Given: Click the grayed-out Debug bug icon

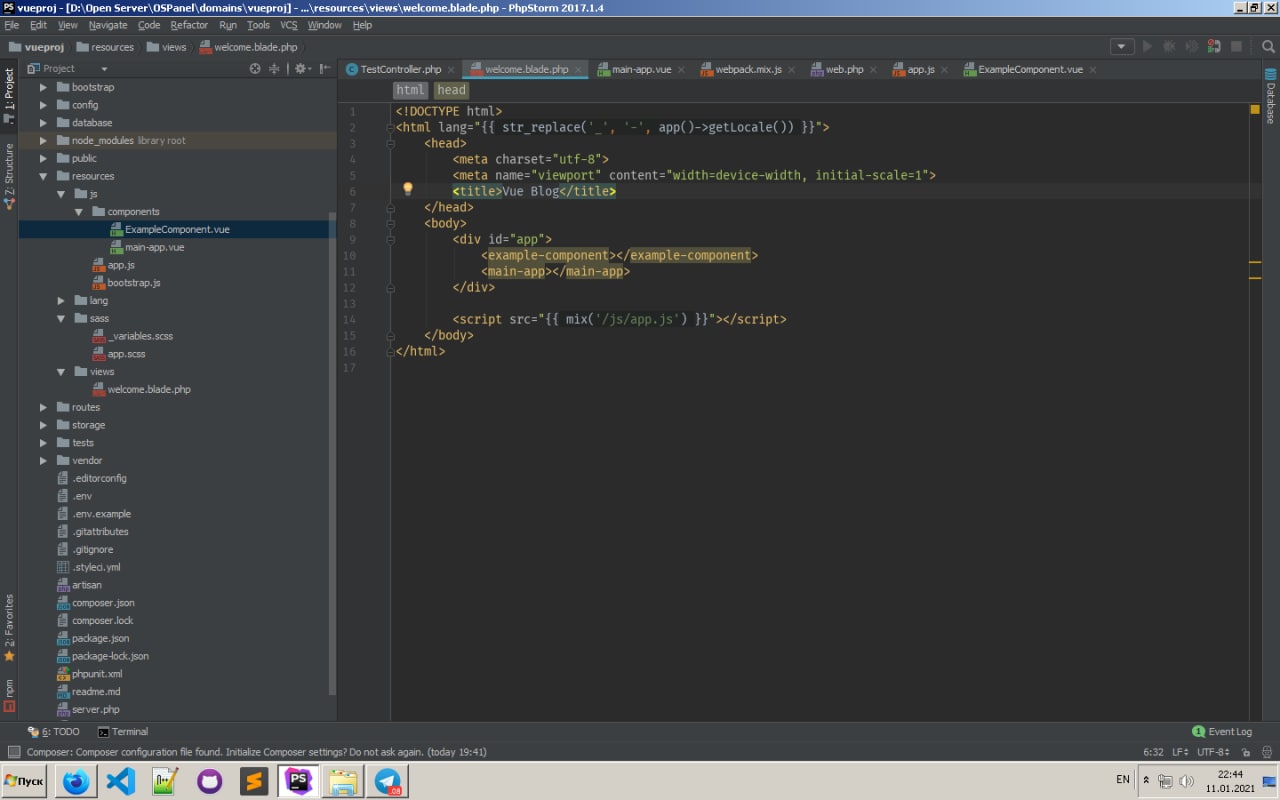Looking at the screenshot, I should (1169, 46).
